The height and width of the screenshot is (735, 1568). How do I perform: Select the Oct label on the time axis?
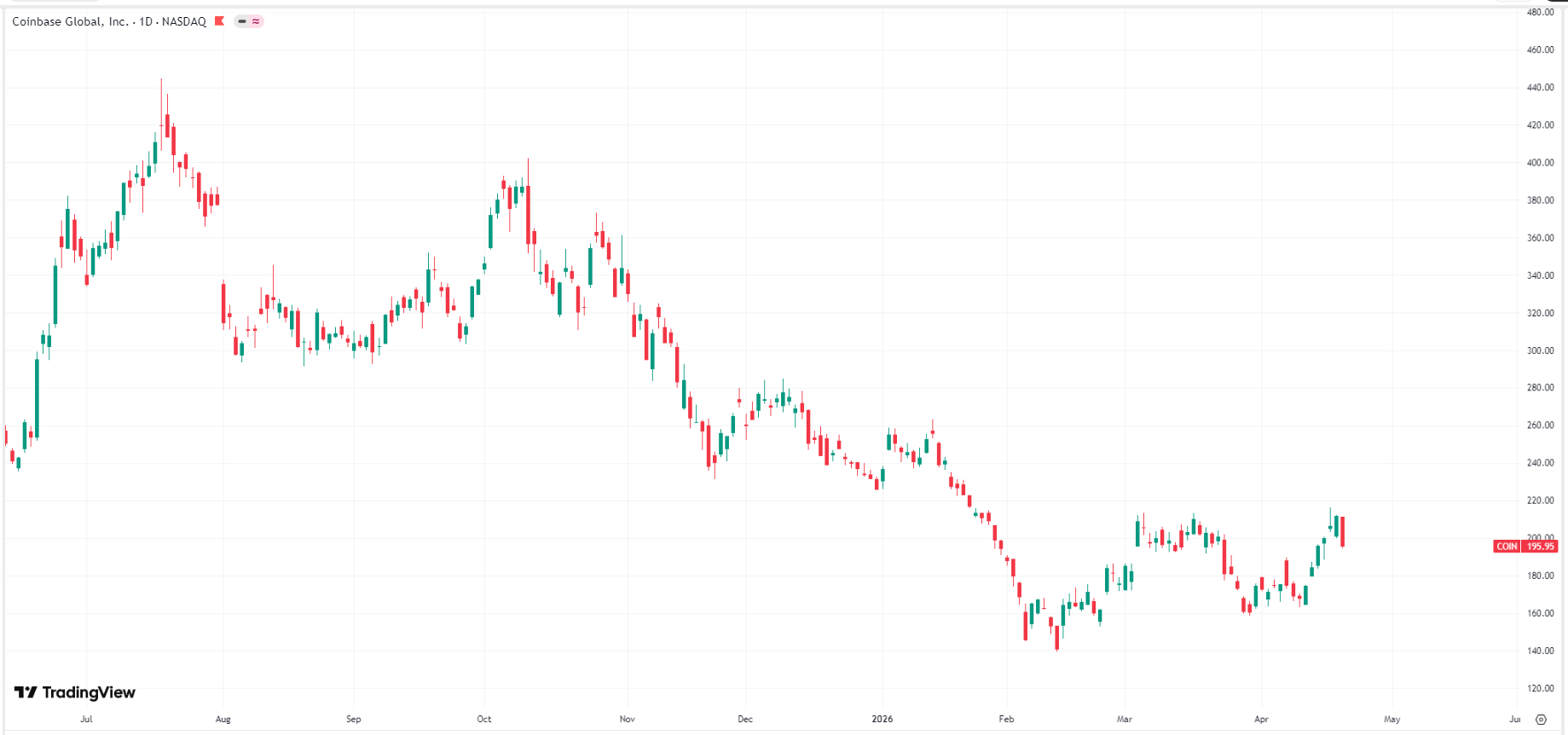[483, 720]
